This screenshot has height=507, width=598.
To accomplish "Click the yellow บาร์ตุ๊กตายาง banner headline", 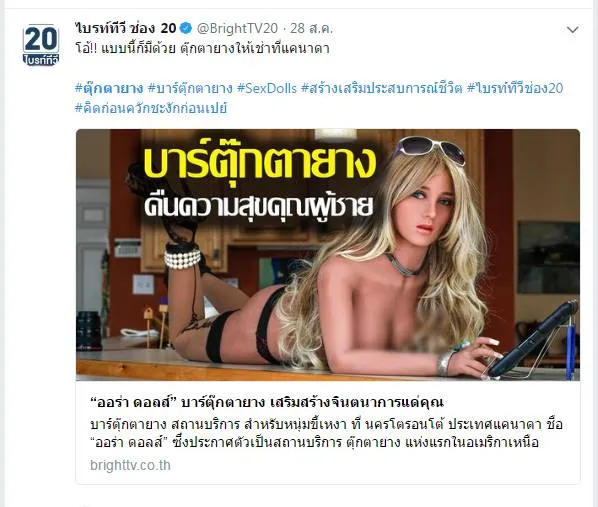I will tap(260, 163).
